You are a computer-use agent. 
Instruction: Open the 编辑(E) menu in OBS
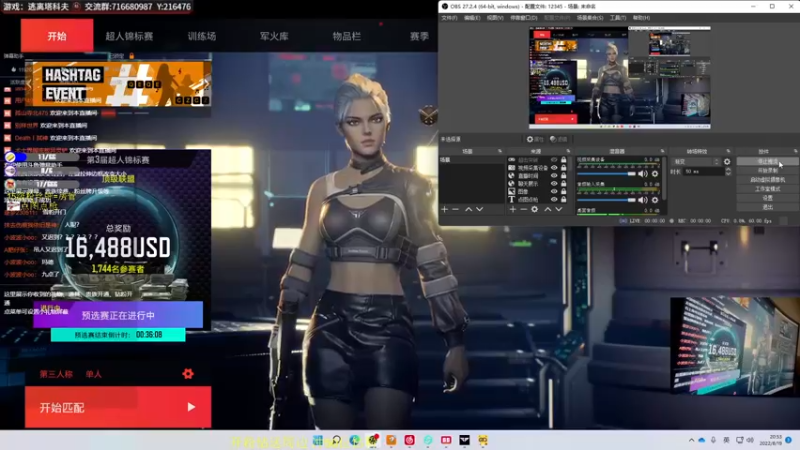(472, 18)
